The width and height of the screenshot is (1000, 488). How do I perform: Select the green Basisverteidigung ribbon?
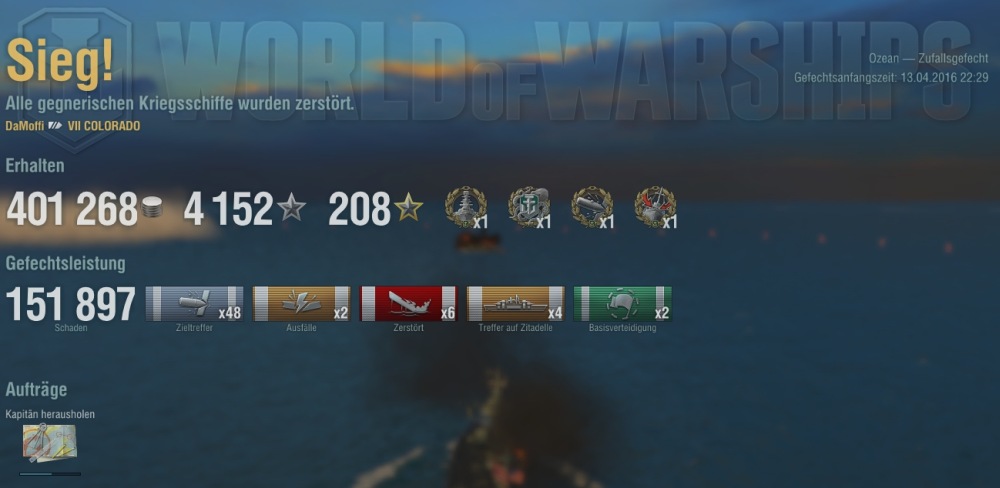(623, 304)
